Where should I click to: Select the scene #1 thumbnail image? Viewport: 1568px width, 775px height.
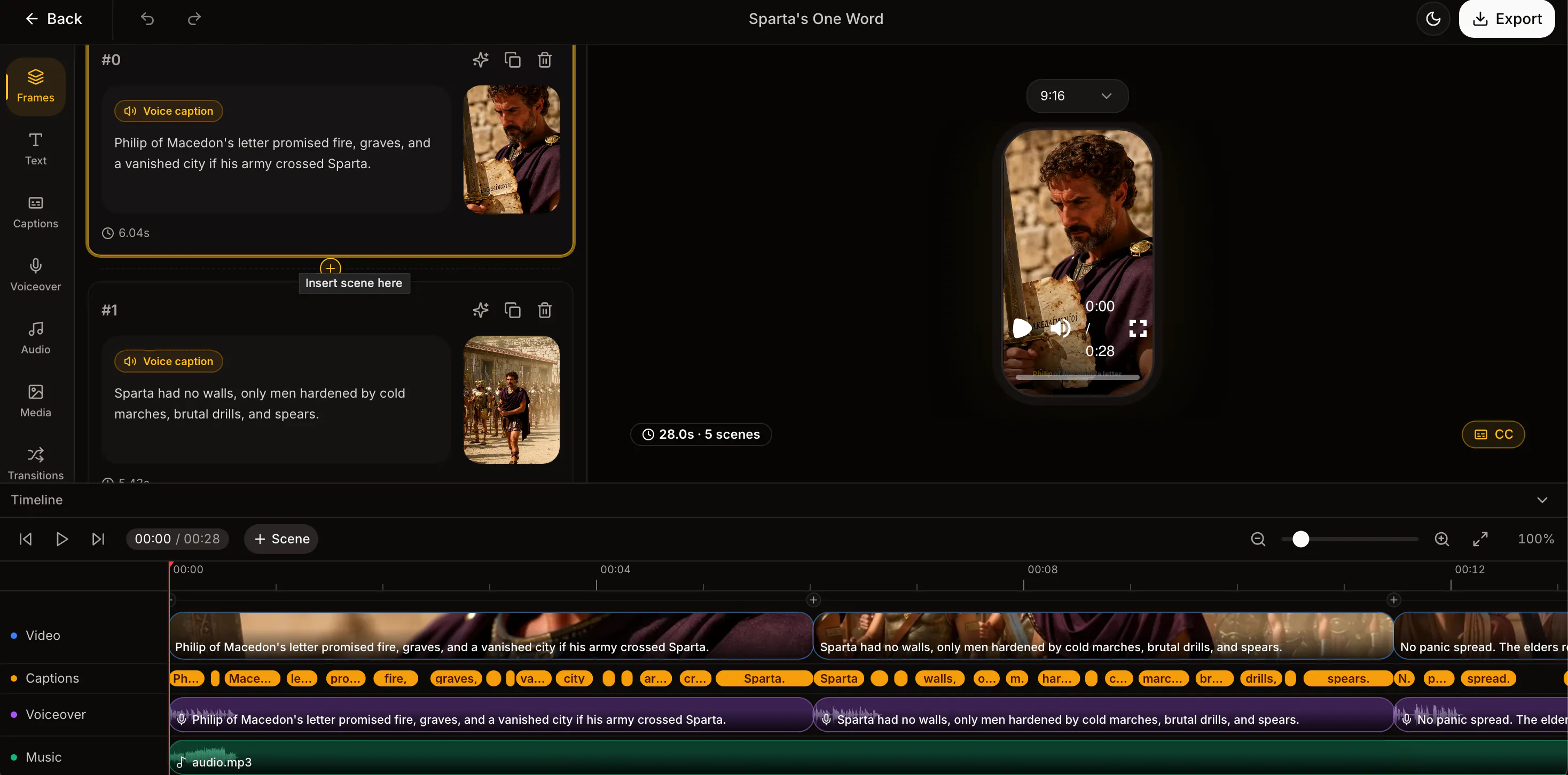click(511, 400)
